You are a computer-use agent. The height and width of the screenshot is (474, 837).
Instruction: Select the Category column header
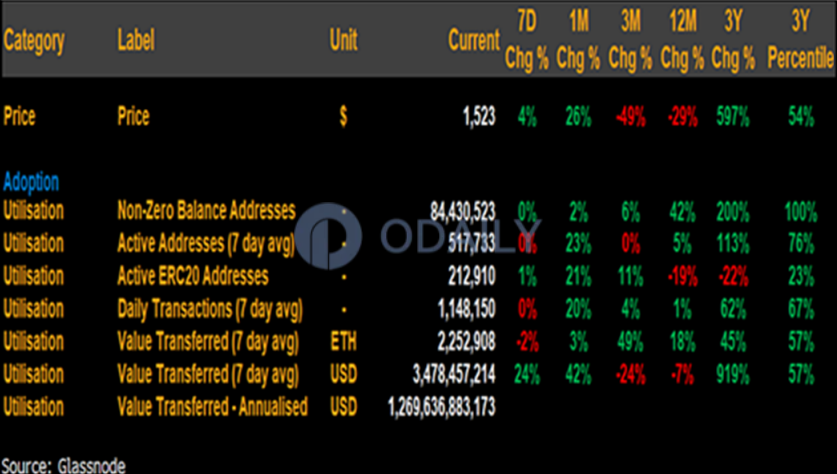pyautogui.click(x=34, y=41)
